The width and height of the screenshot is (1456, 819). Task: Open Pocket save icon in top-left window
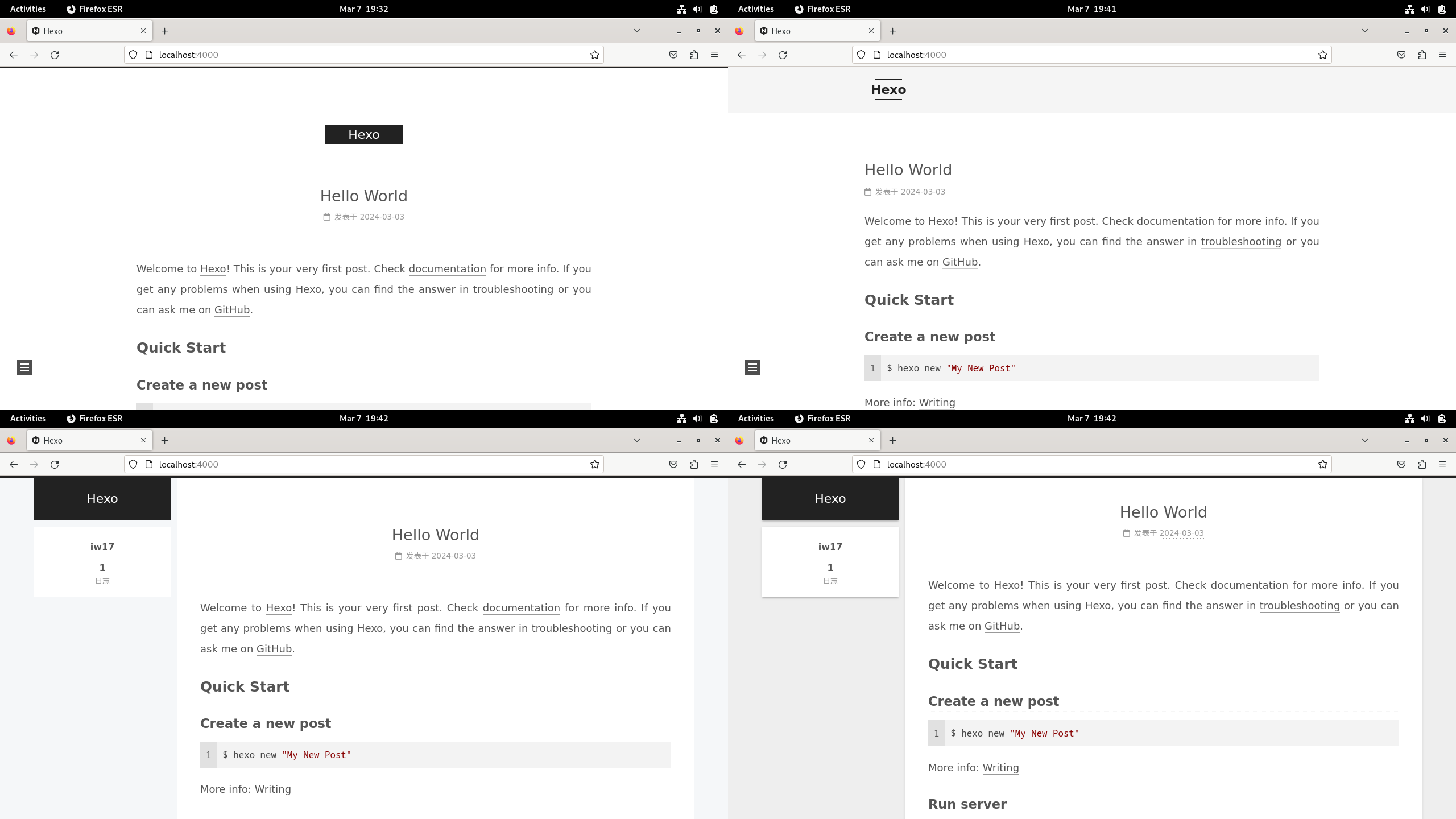pyautogui.click(x=673, y=55)
